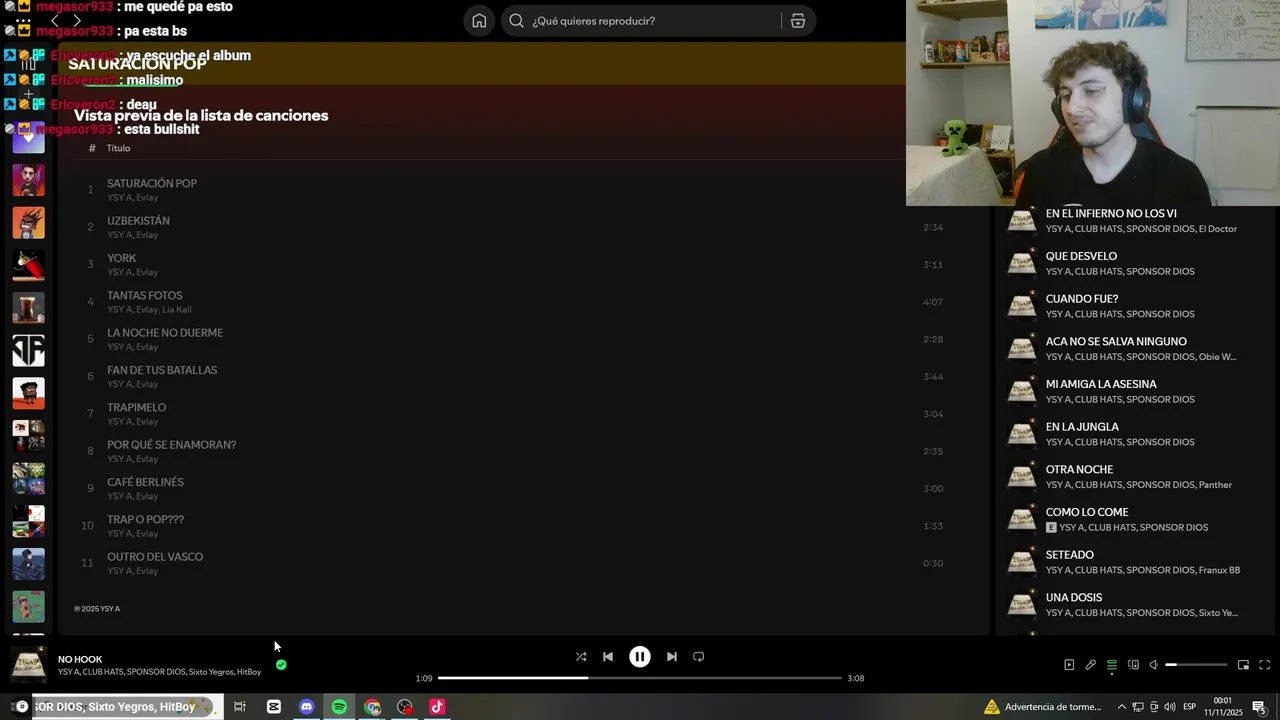Open the Windows notification center
The height and width of the screenshot is (720, 1280).
1259,707
